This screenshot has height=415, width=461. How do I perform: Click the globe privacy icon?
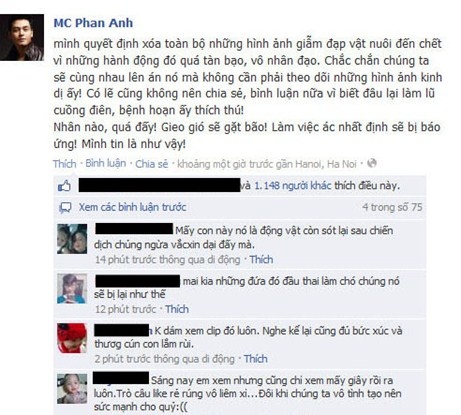(372, 163)
